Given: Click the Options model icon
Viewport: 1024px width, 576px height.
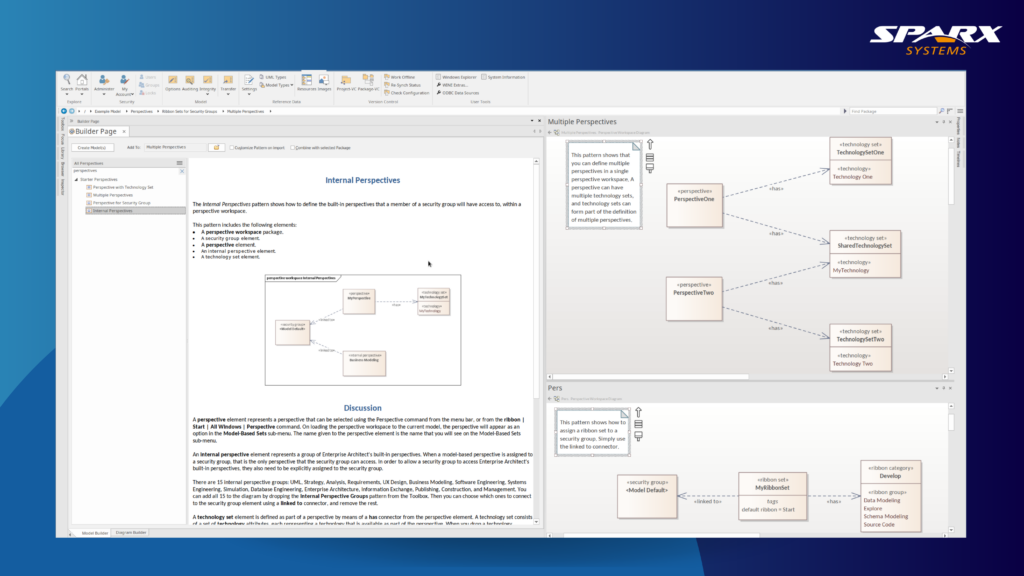Looking at the screenshot, I should 172,83.
